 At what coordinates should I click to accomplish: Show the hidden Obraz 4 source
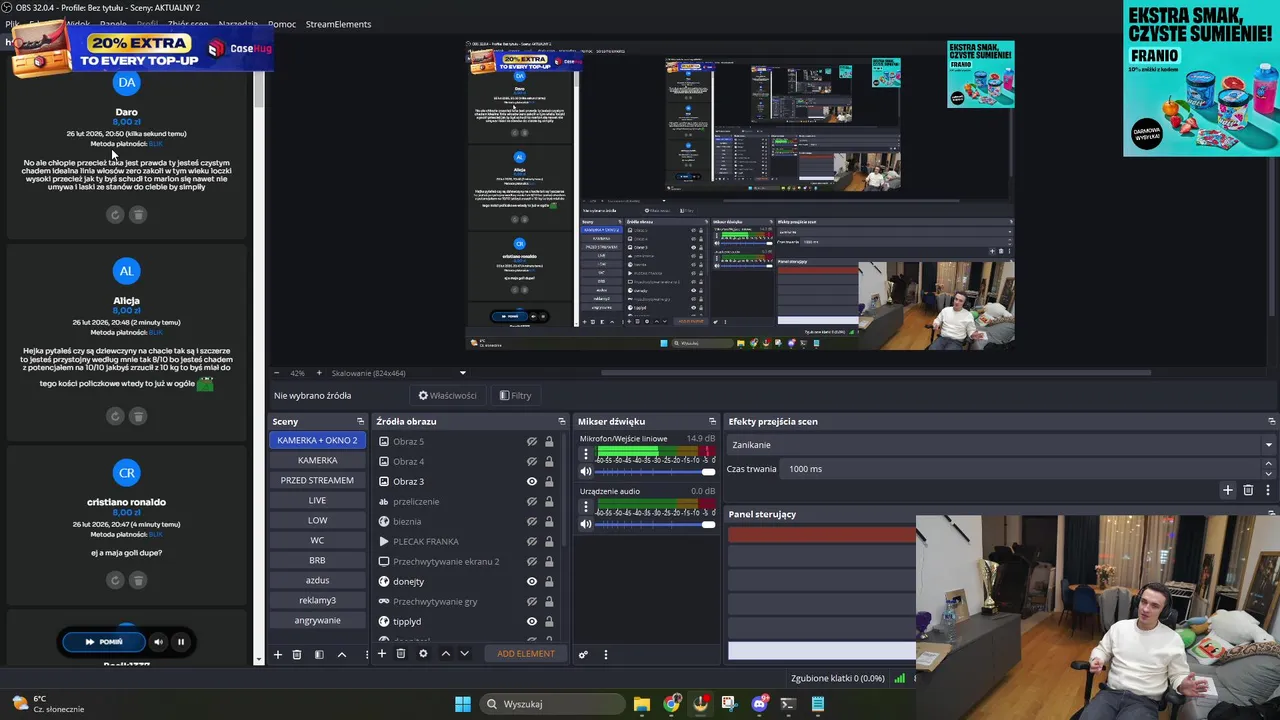[532, 461]
